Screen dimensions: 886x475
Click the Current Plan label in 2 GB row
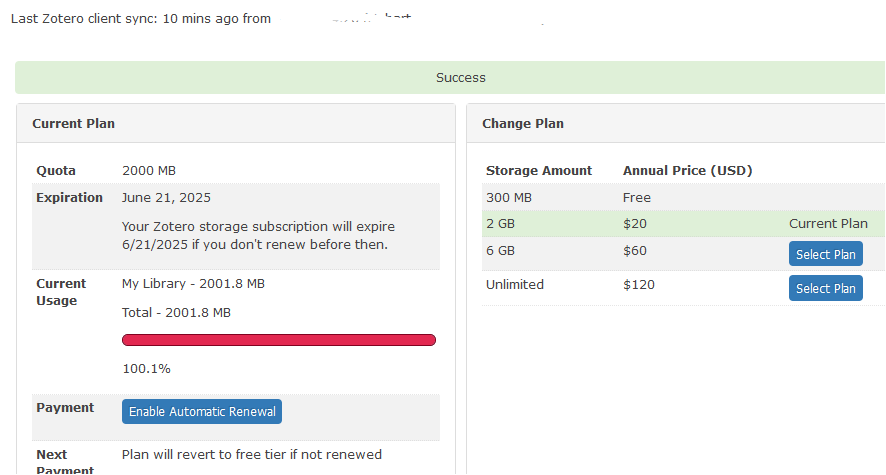tap(828, 224)
